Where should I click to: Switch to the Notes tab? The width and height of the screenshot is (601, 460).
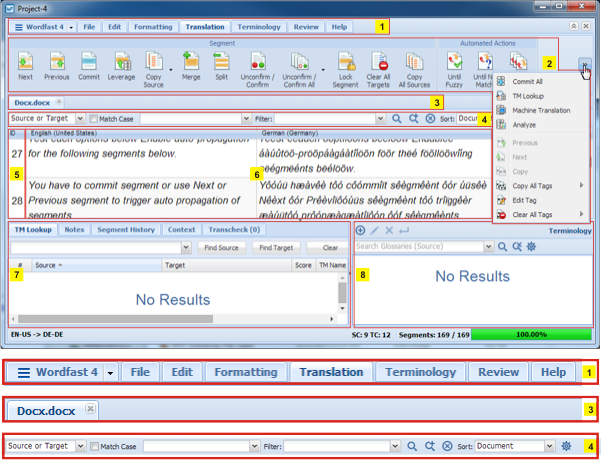[74, 230]
